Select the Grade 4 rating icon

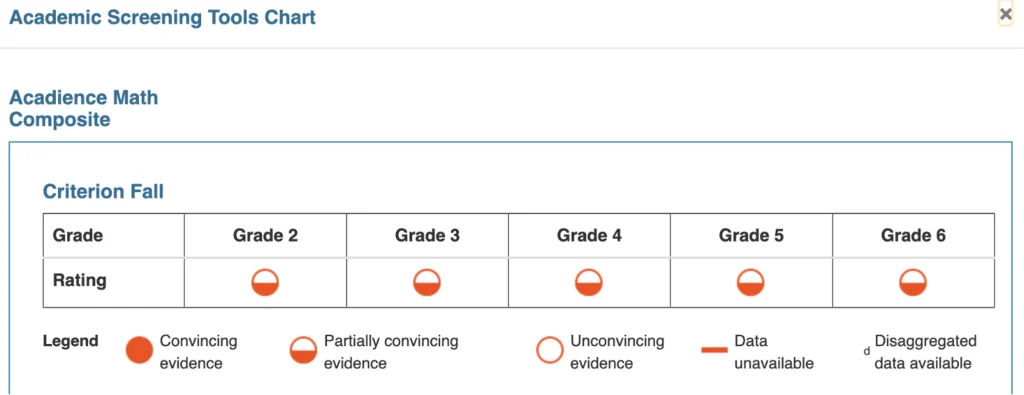(x=589, y=283)
